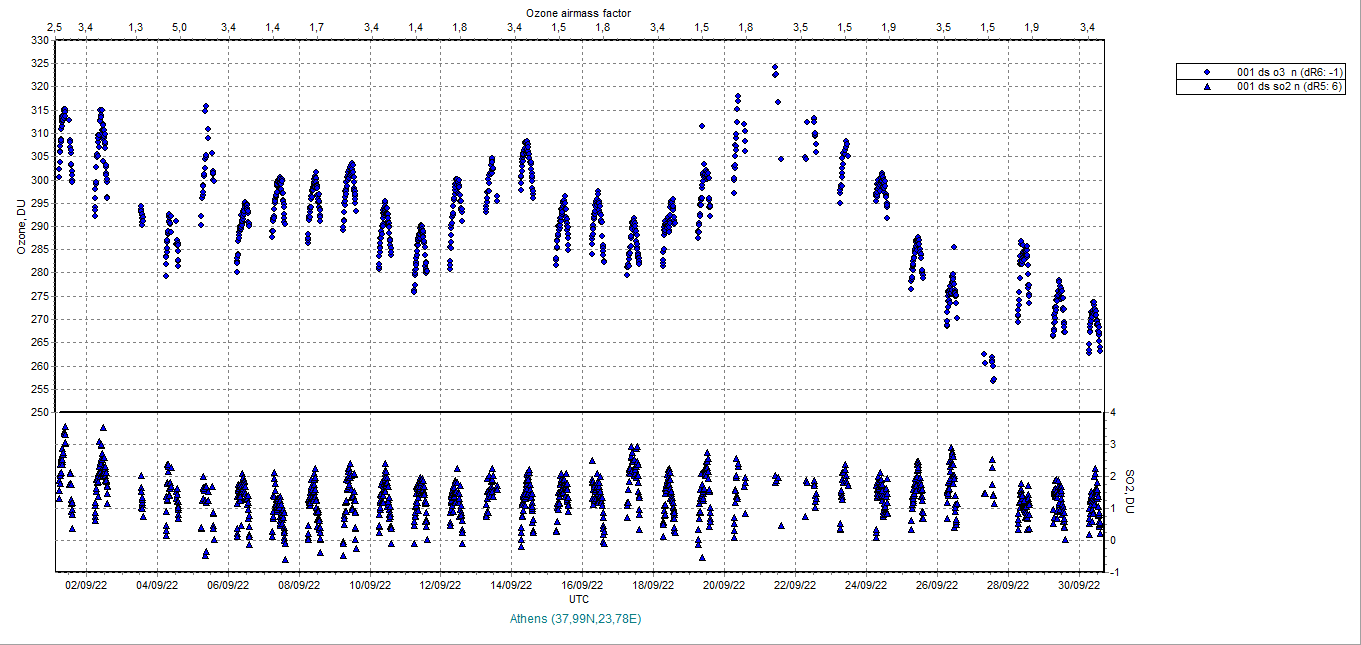Select the '001 ds o3 n' legend entry

click(x=1291, y=72)
